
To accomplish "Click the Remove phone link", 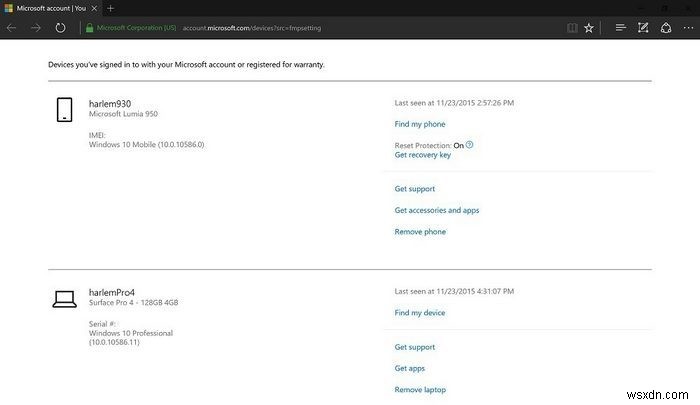I will click(420, 232).
